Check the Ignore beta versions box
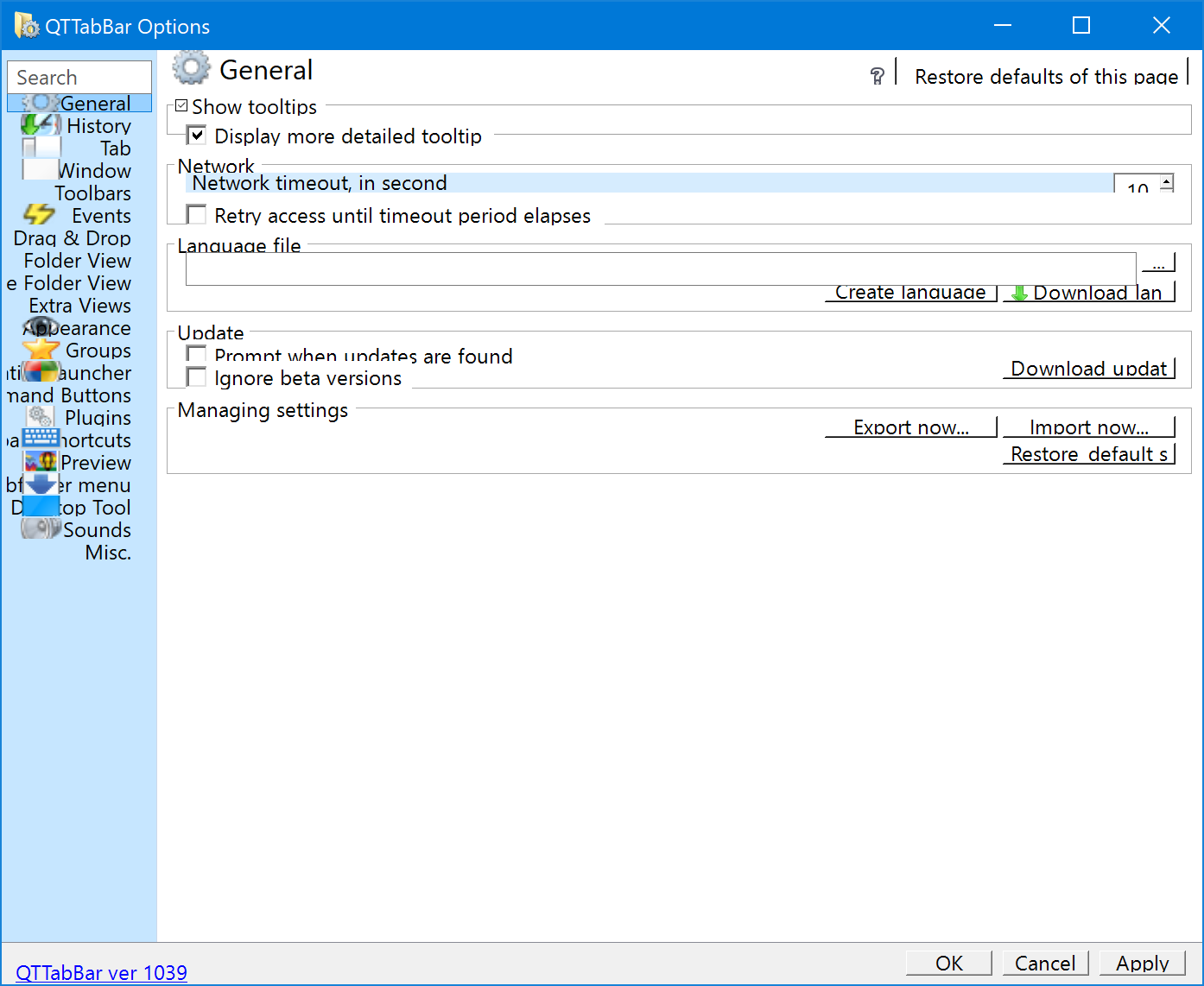The width and height of the screenshot is (1204, 986). point(197,377)
